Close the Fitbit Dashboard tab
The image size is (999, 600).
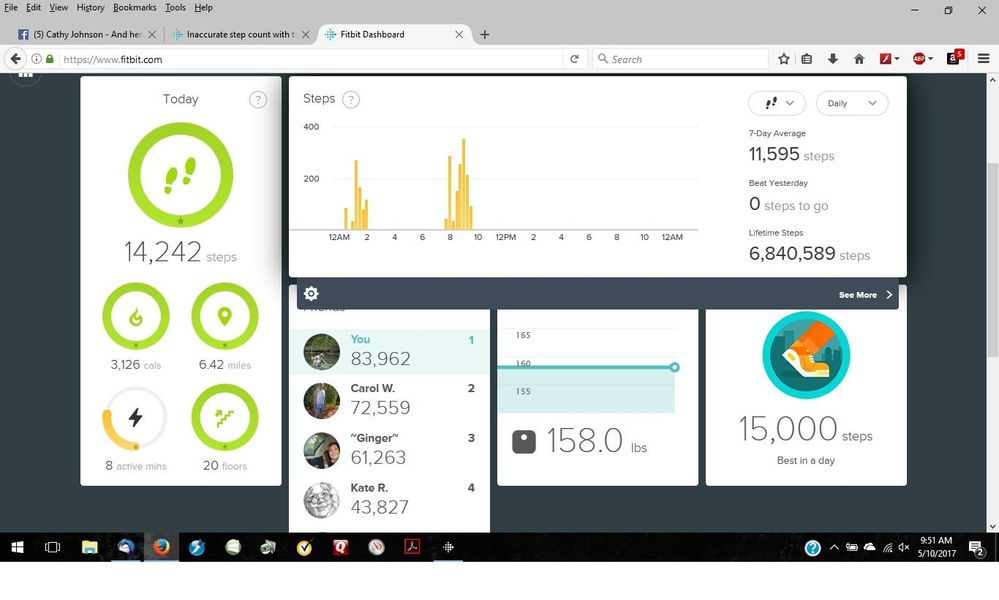[x=459, y=34]
